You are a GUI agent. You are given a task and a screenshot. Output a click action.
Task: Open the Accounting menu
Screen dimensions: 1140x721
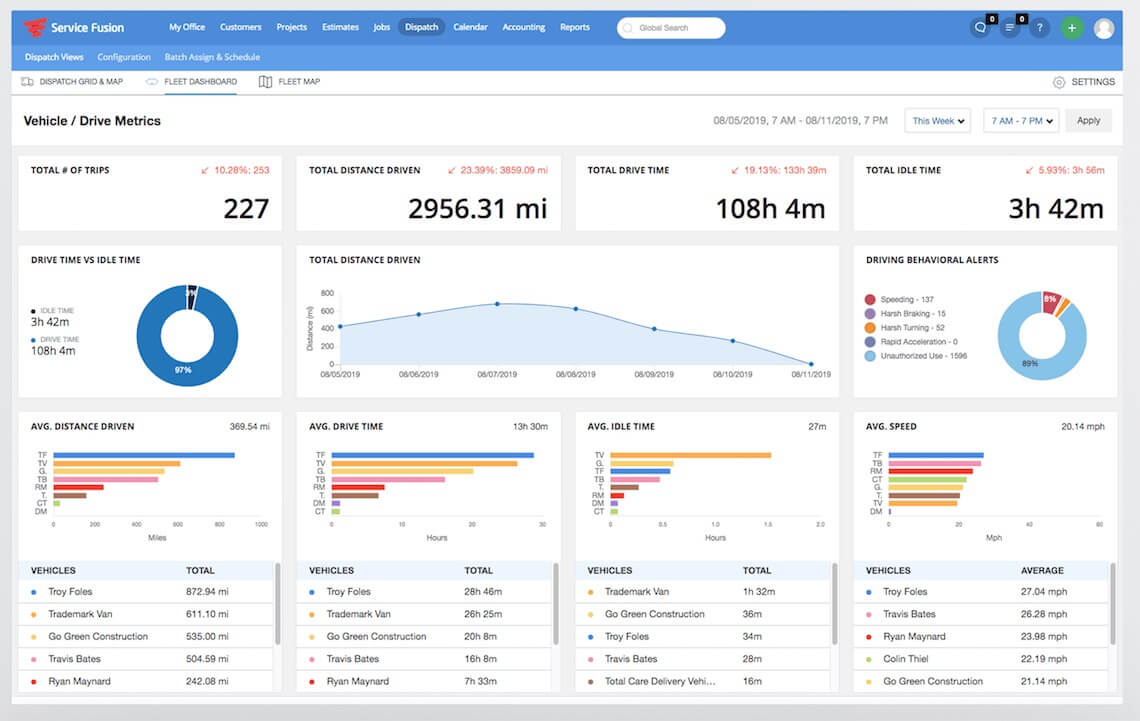(x=523, y=27)
